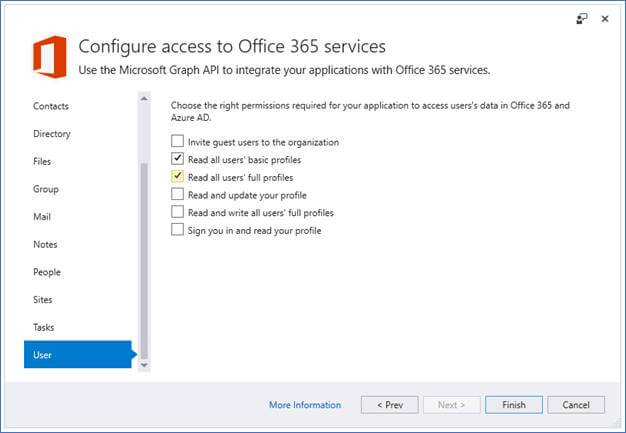Image resolution: width=626 pixels, height=433 pixels.
Task: Go to the Mail permissions tab
Action: coord(42,217)
